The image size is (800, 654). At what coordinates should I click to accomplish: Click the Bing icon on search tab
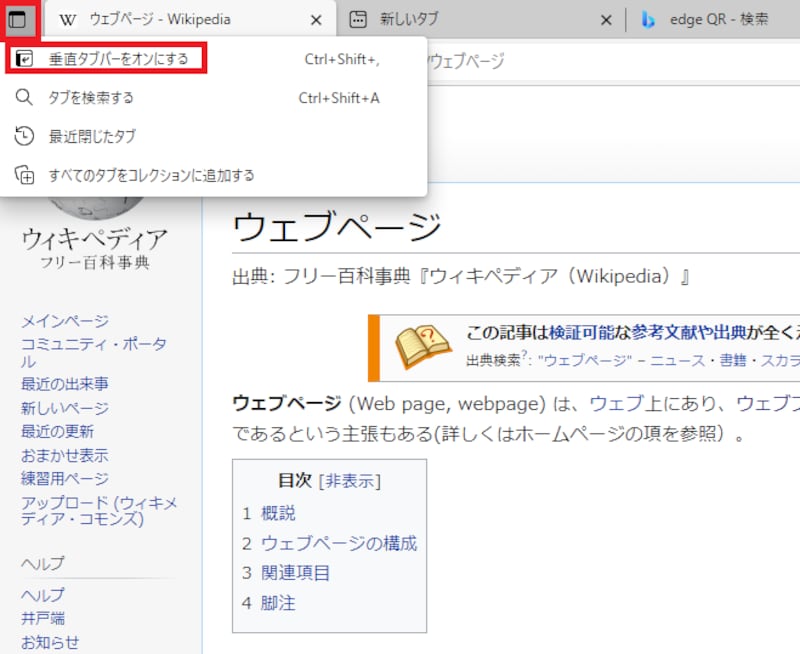(x=648, y=20)
